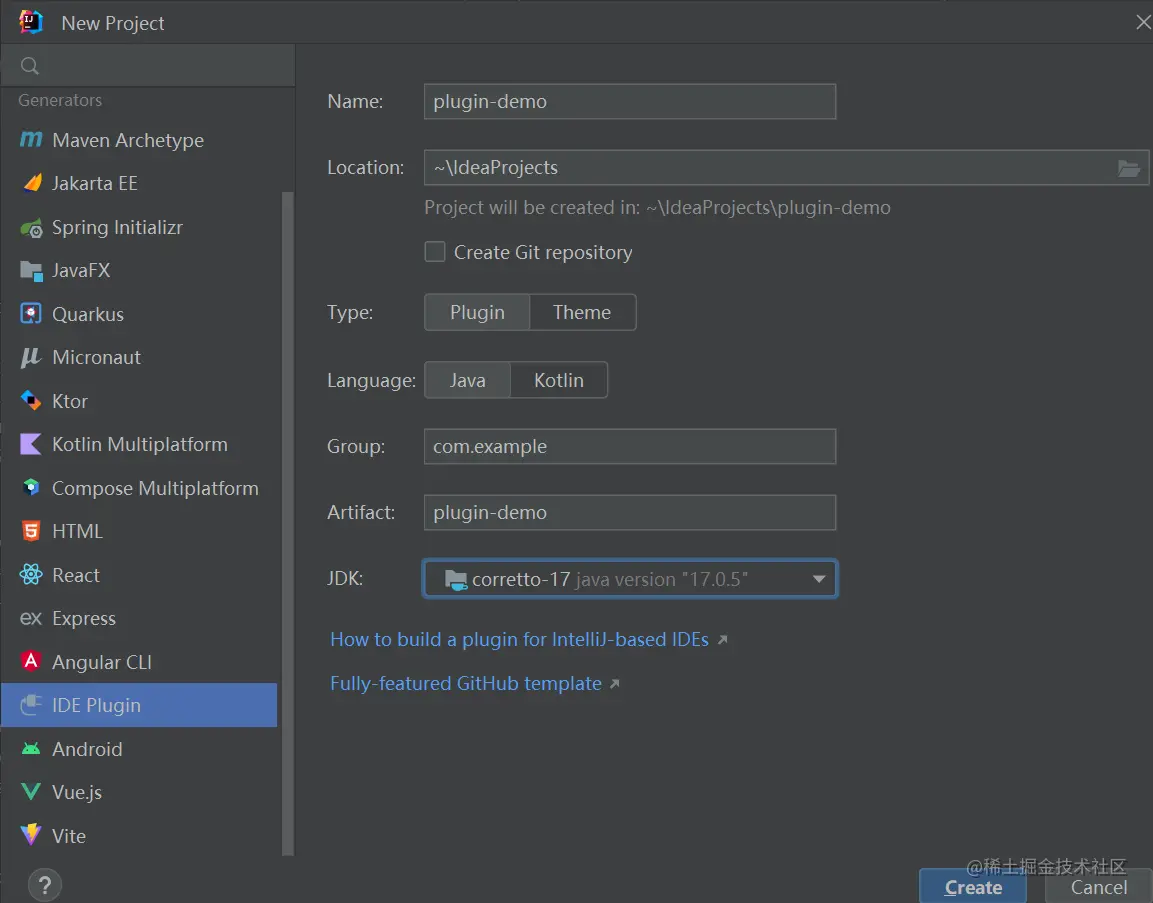Click the Kotlin Multiplatform K icon
This screenshot has height=903, width=1153.
point(31,444)
